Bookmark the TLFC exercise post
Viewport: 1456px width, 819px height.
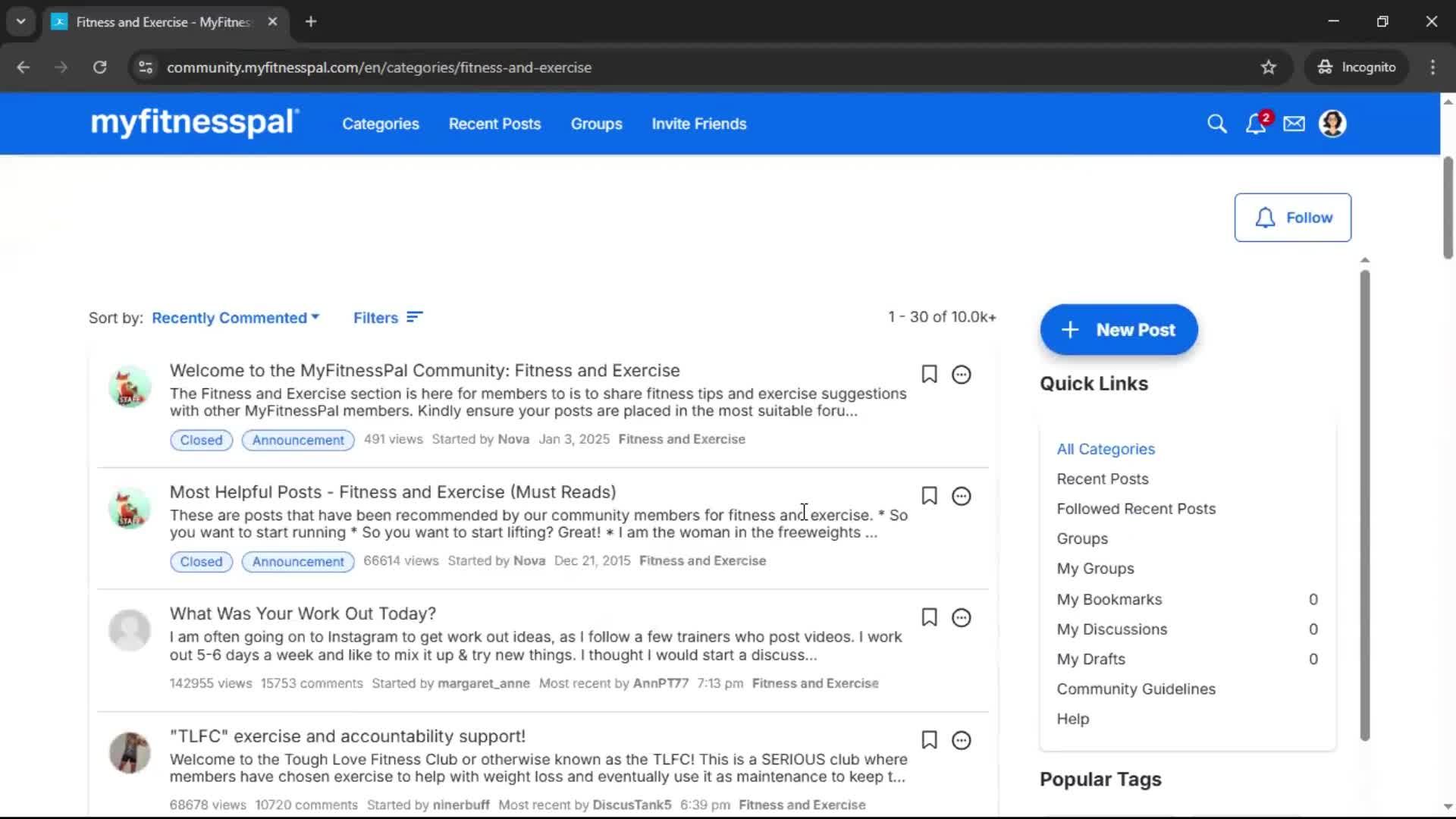929,740
